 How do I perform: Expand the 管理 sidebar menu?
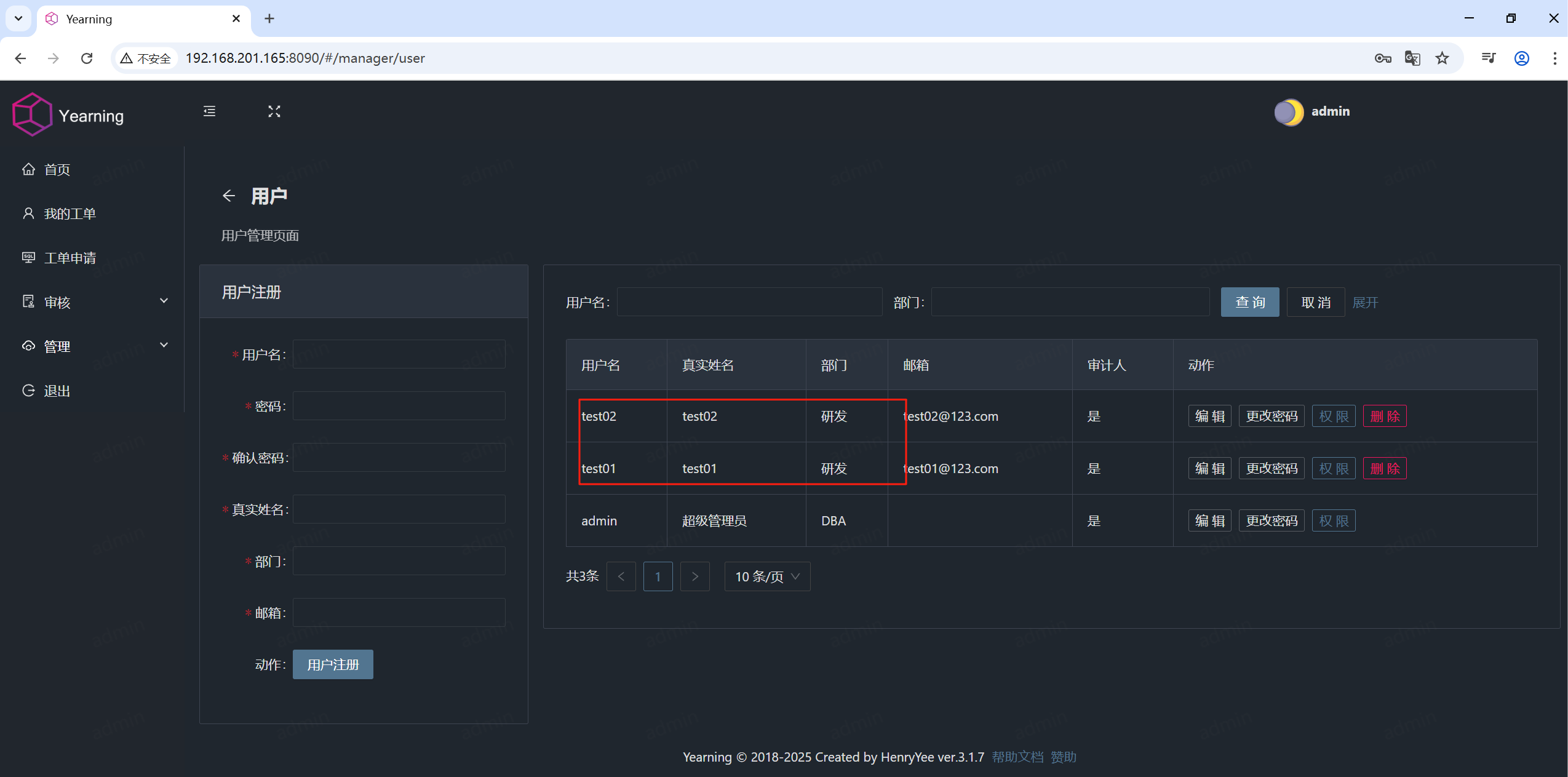(57, 346)
